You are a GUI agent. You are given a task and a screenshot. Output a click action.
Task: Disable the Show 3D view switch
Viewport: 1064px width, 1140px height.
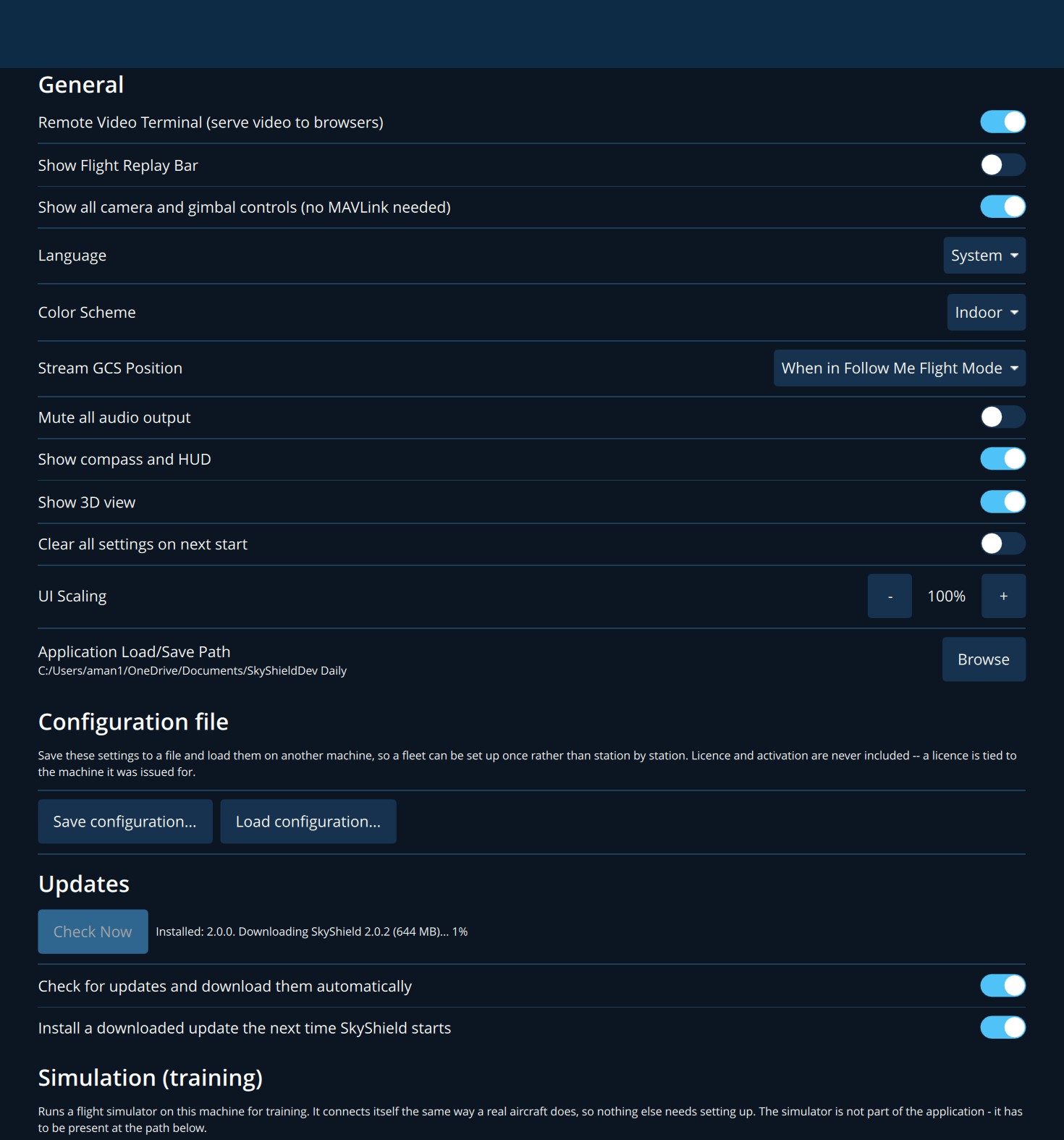pos(1002,502)
